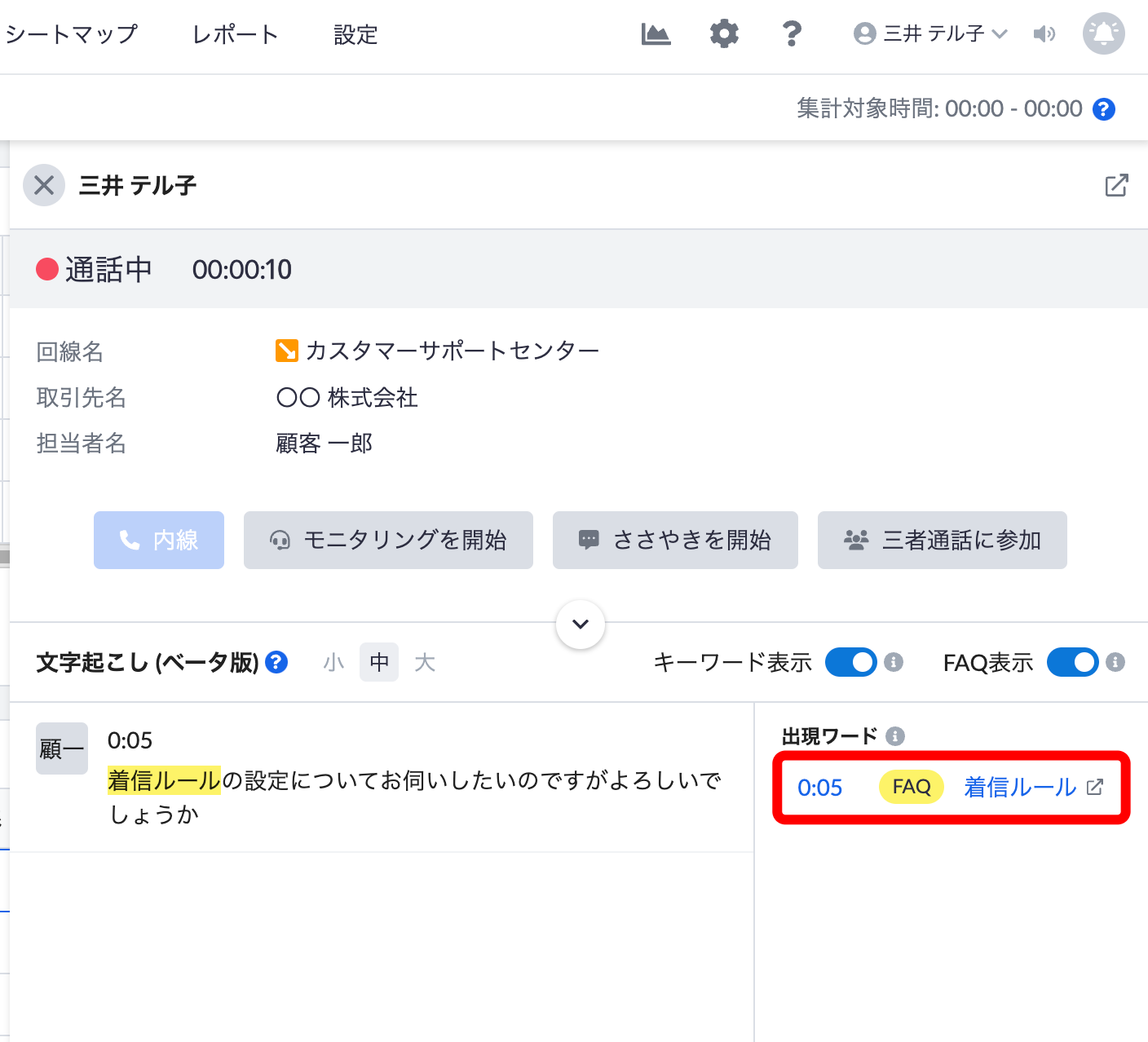The image size is (1148, 1042).
Task: Click the yellow FAQ badge
Action: pos(912,787)
